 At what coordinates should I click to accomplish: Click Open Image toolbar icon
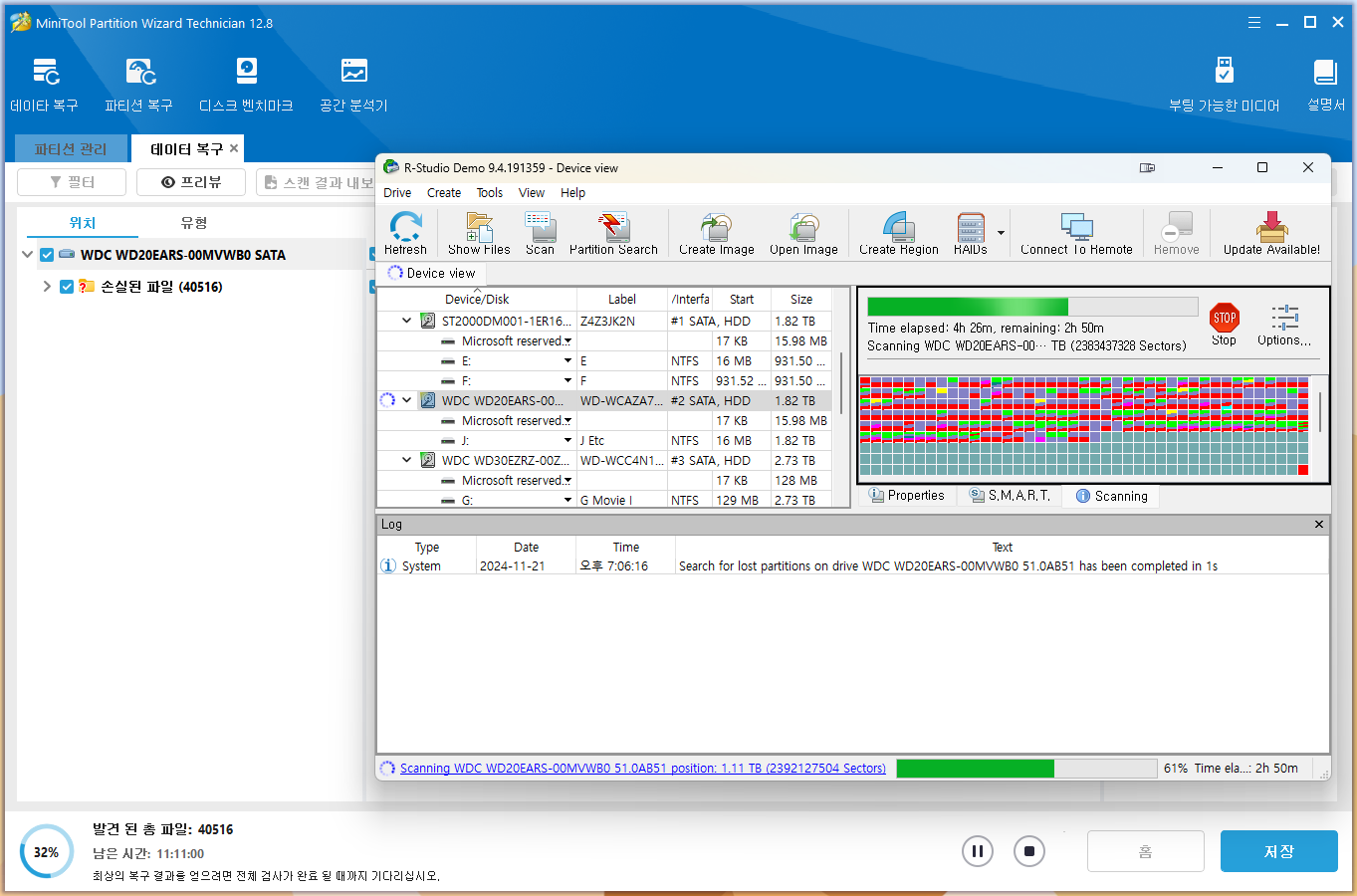[803, 234]
